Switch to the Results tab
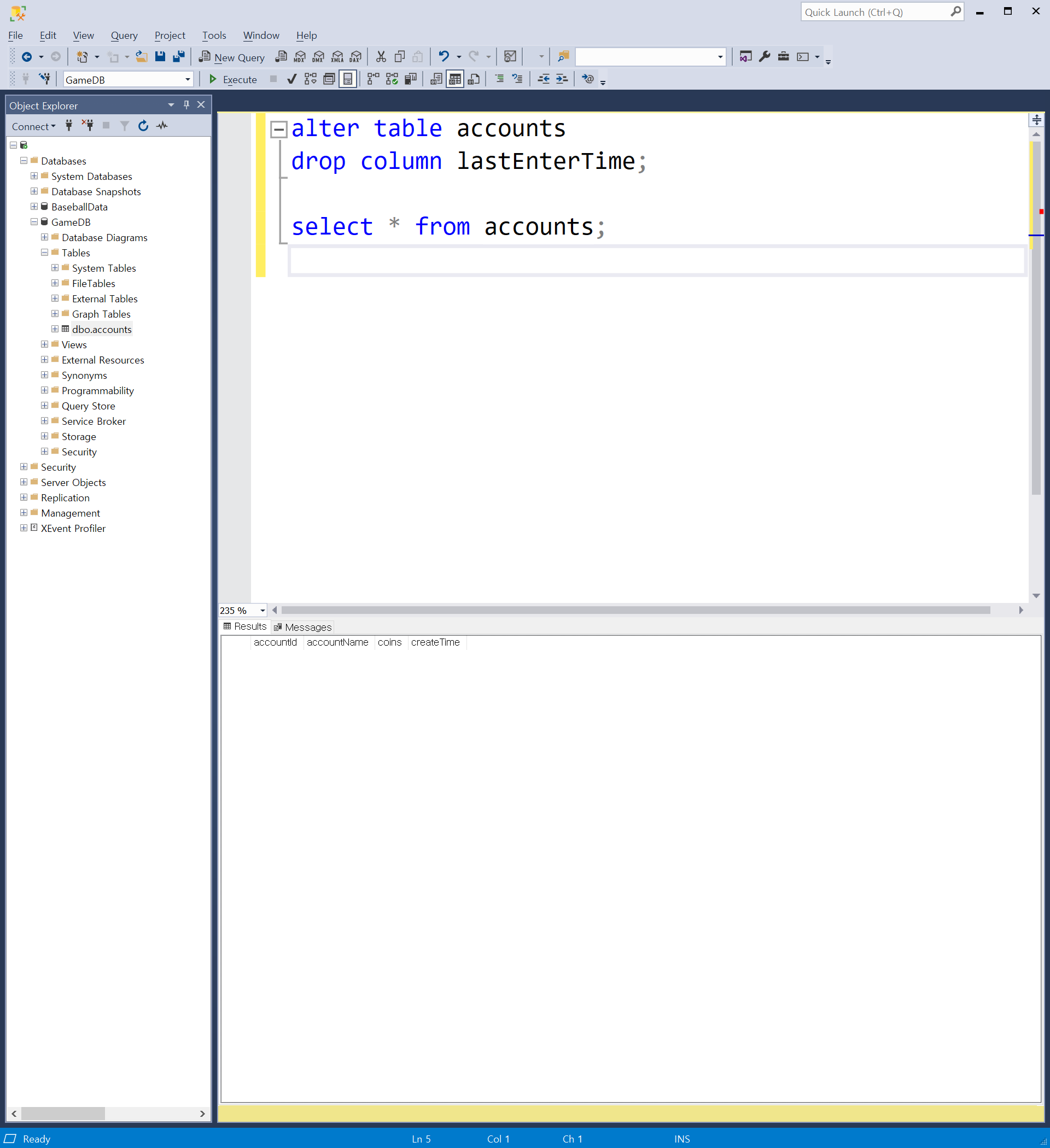 (x=245, y=626)
